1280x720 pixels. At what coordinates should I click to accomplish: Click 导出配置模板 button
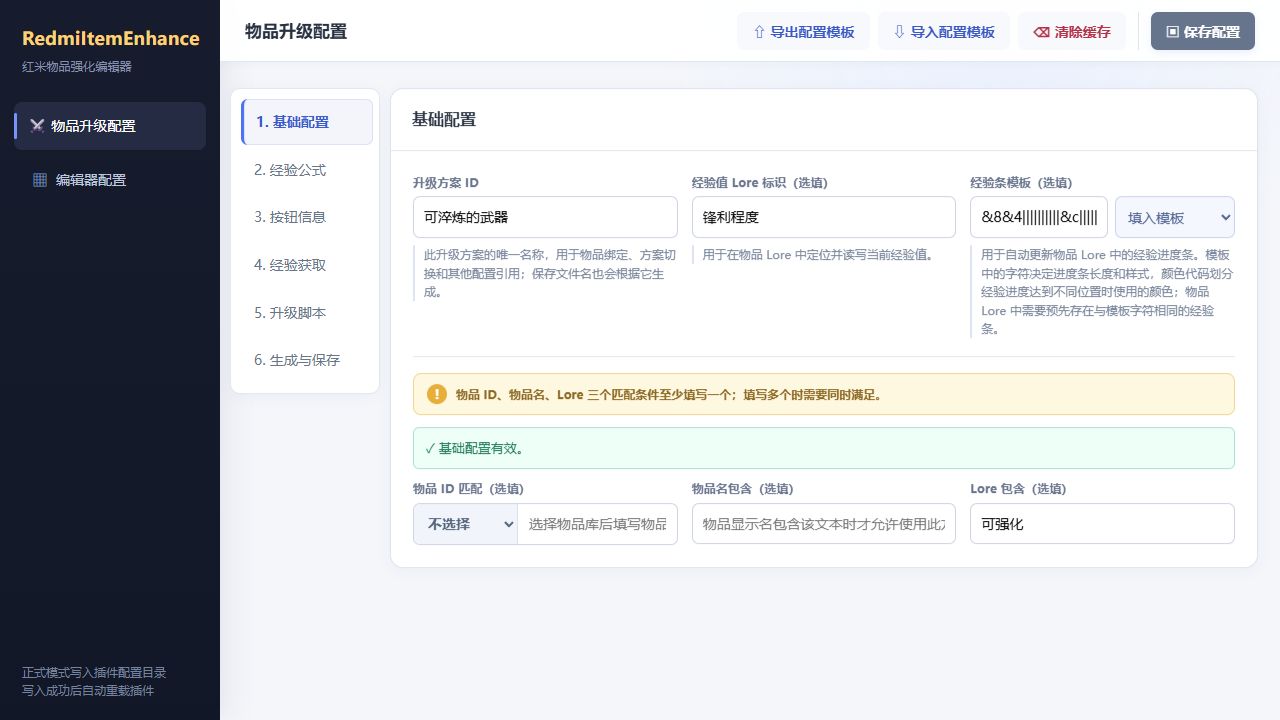[x=804, y=31]
